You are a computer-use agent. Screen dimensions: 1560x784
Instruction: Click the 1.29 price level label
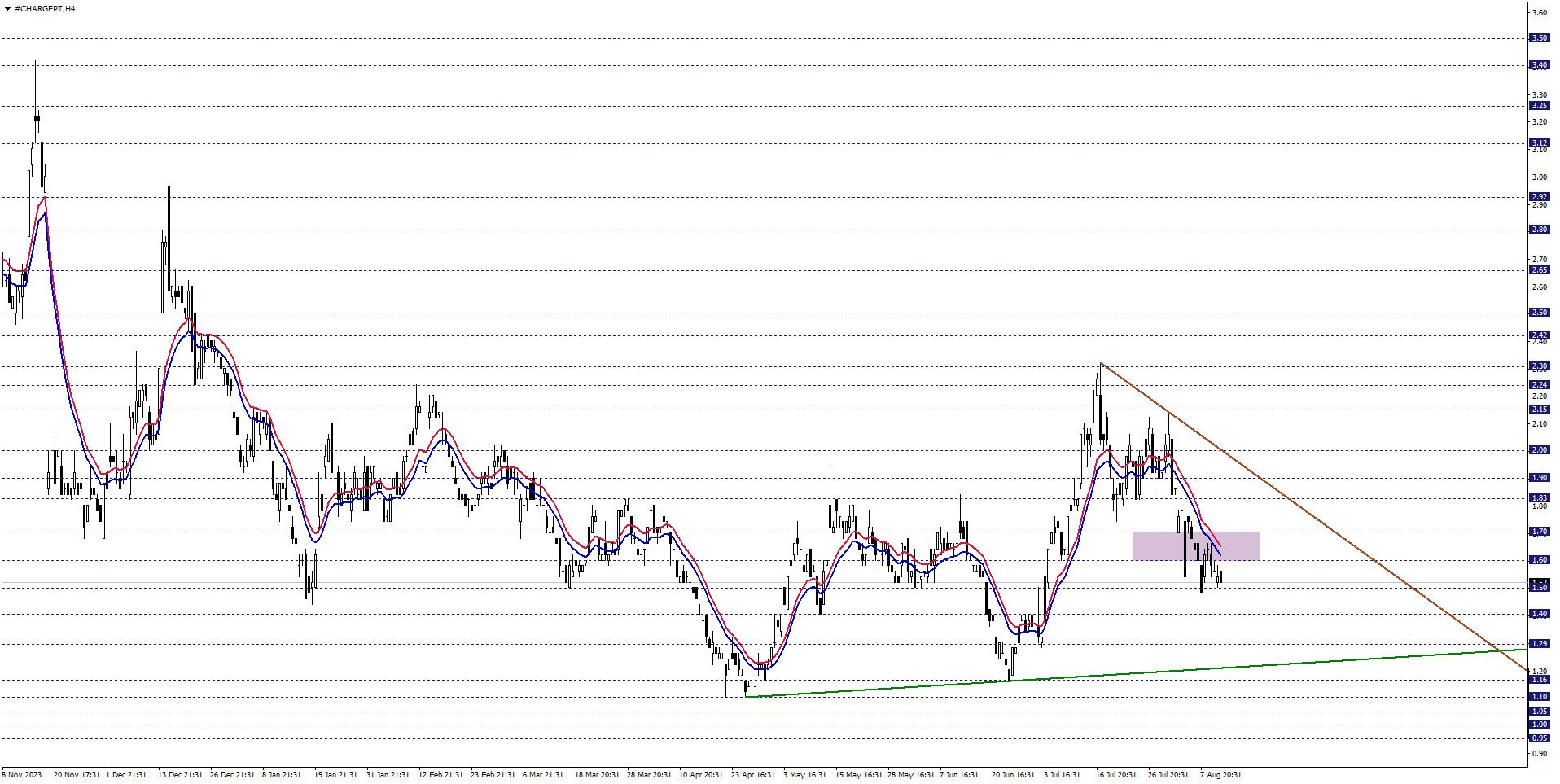tap(1540, 644)
